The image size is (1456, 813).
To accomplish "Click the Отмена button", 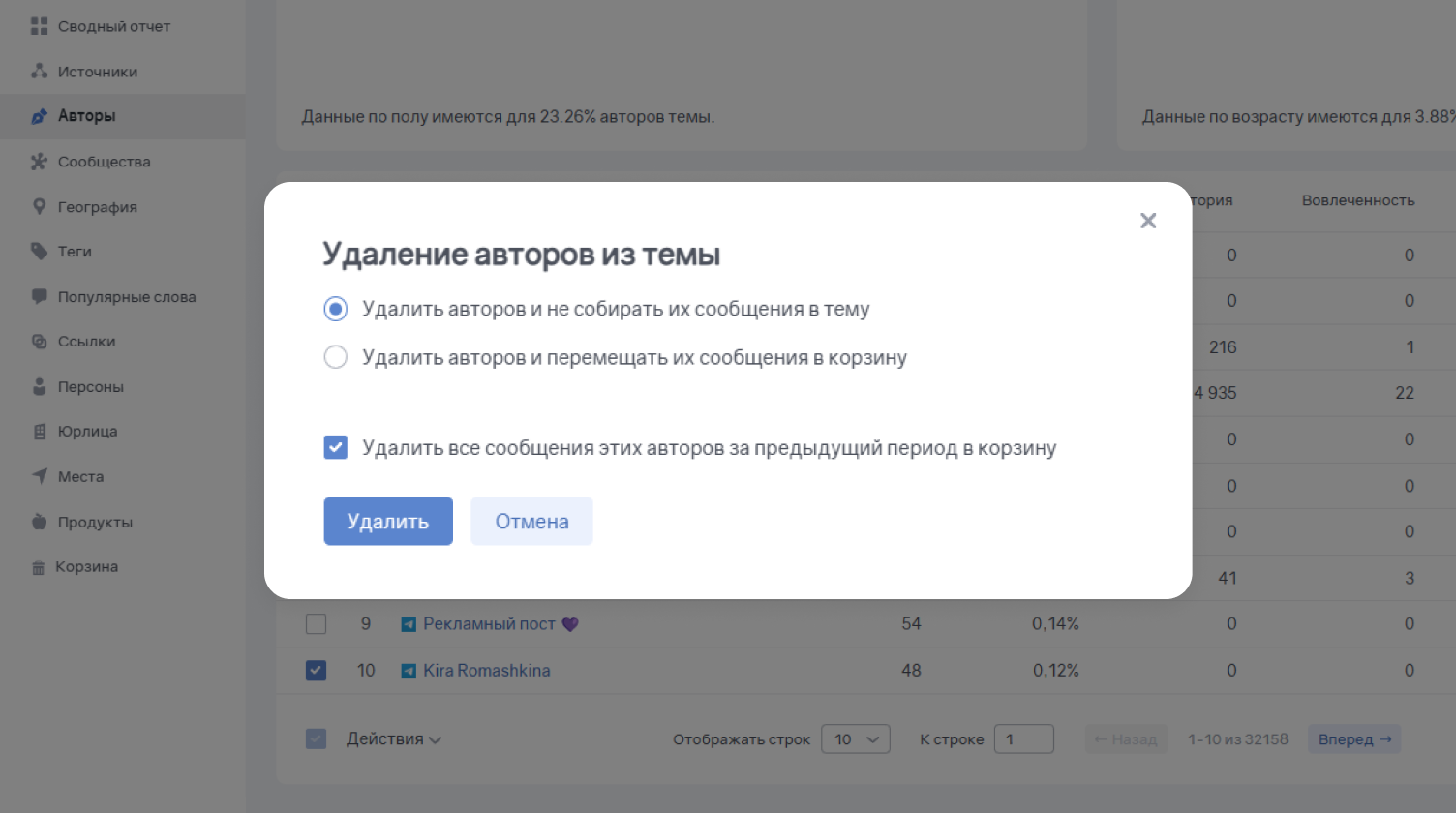I will 531,521.
